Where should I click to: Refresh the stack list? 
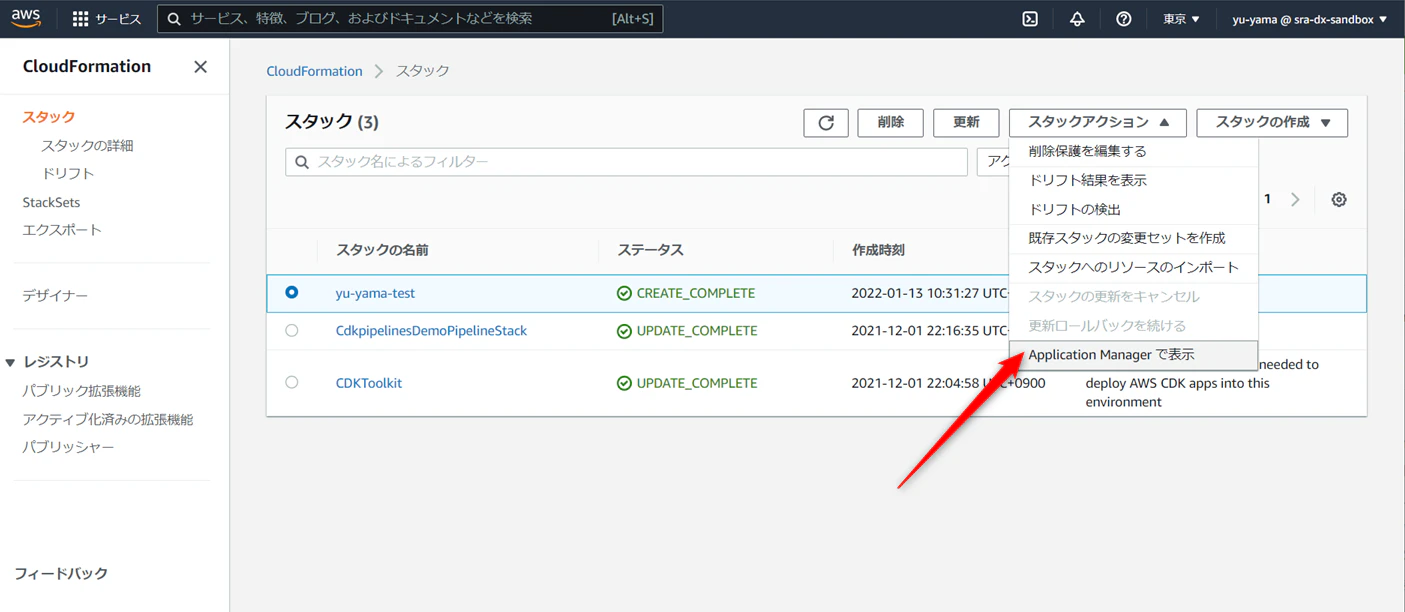pos(826,122)
